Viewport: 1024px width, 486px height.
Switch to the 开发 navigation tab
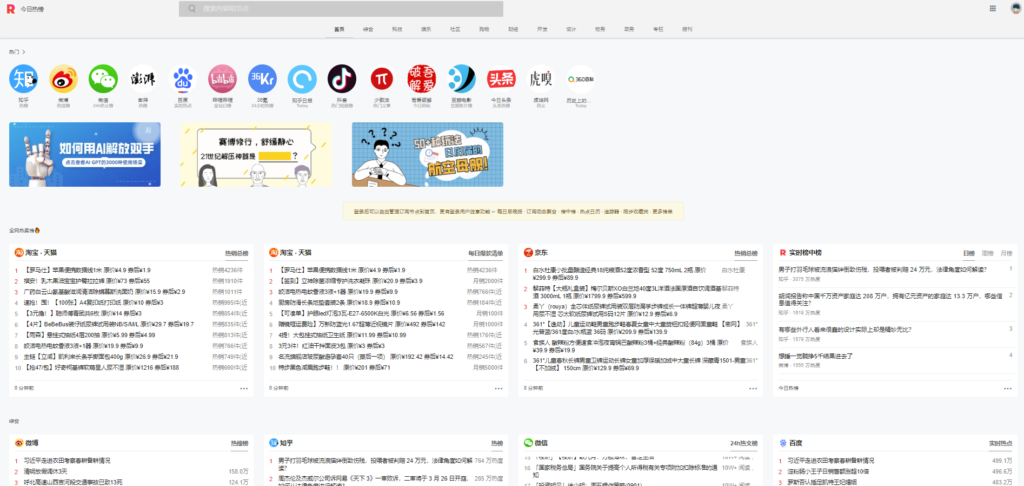pyautogui.click(x=542, y=29)
